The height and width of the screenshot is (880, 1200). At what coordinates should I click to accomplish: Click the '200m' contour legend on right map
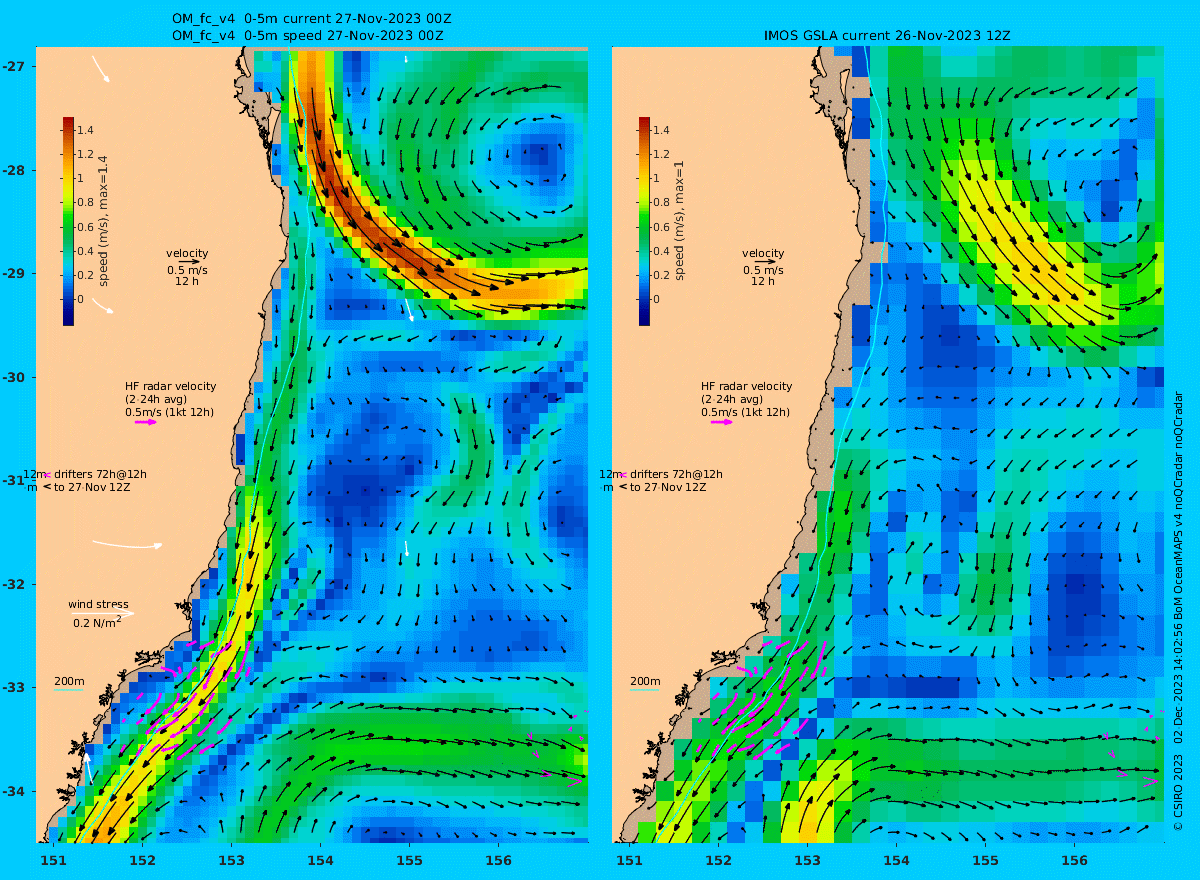[645, 682]
